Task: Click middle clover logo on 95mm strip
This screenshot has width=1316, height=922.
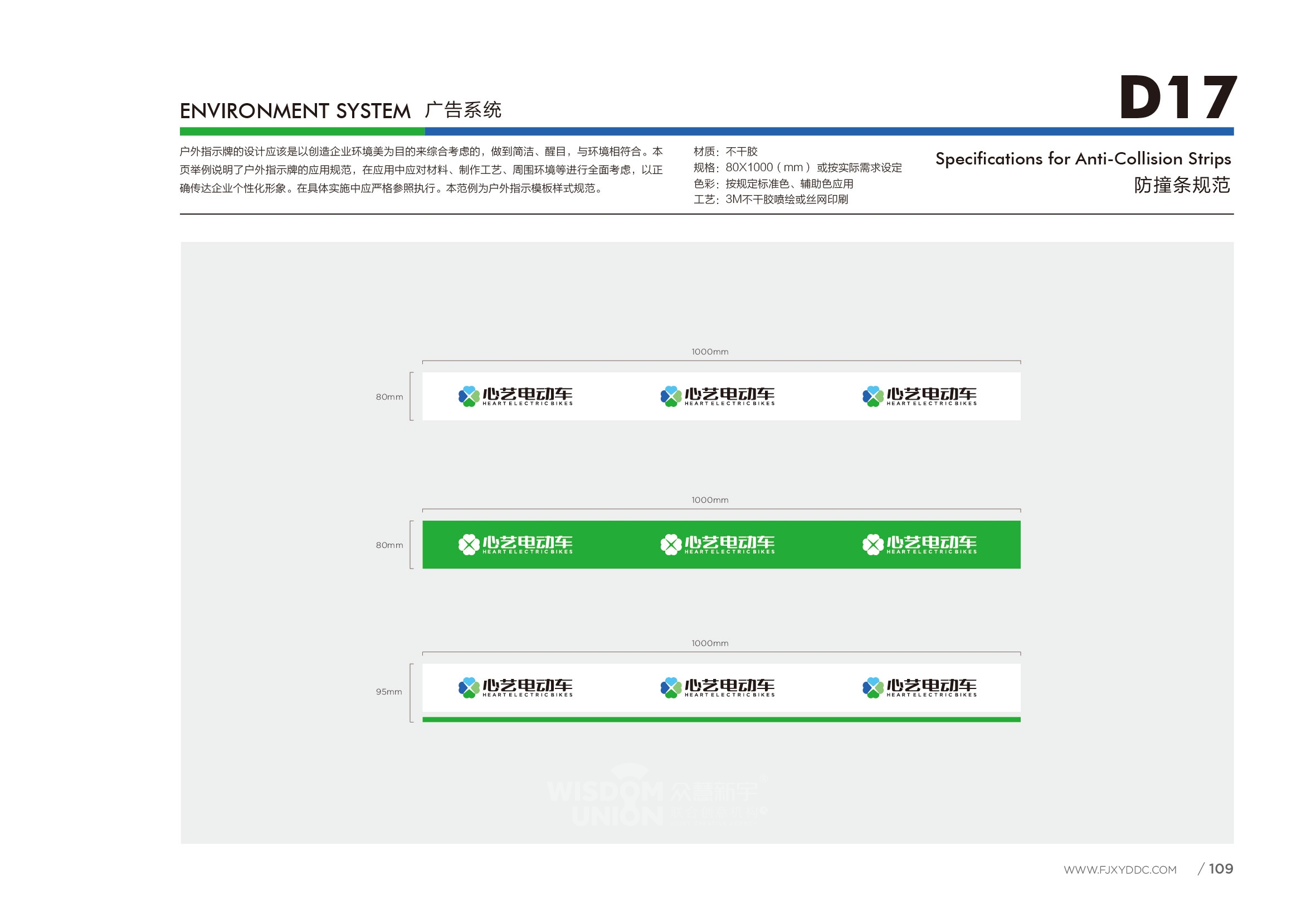Action: coord(671,687)
